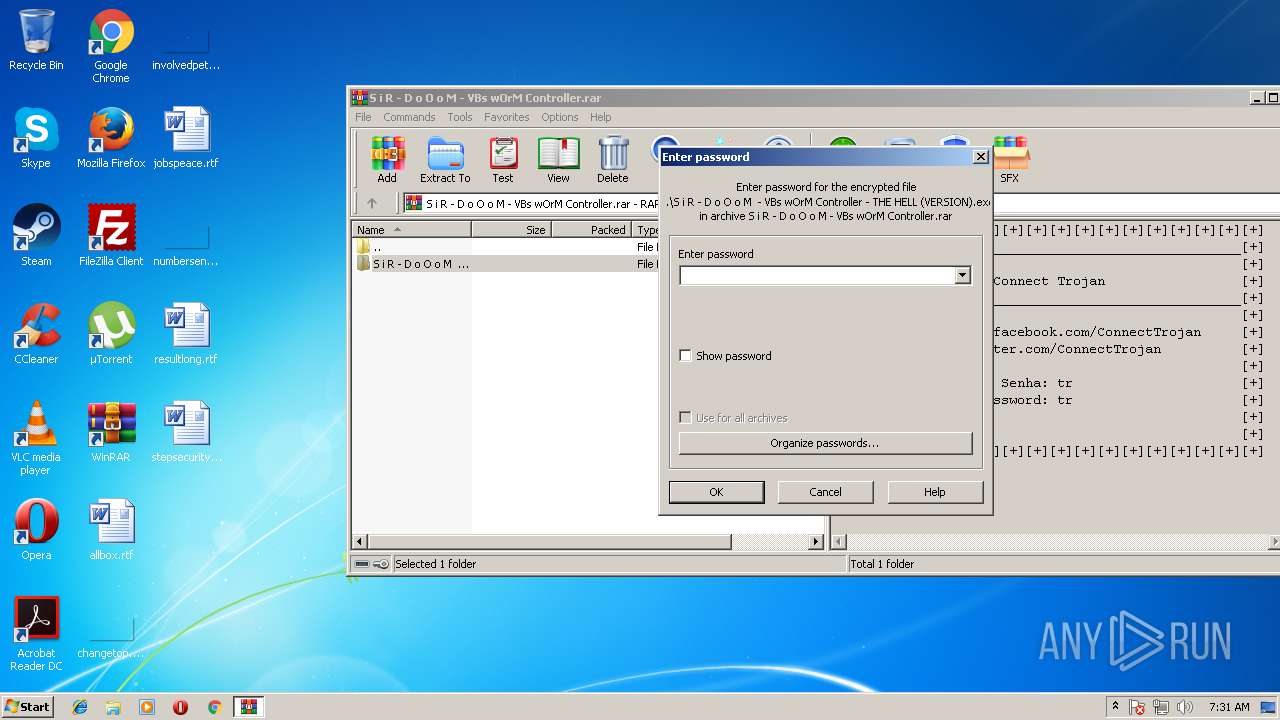Click the Delete toolbar icon
The height and width of the screenshot is (720, 1280).
[x=613, y=160]
